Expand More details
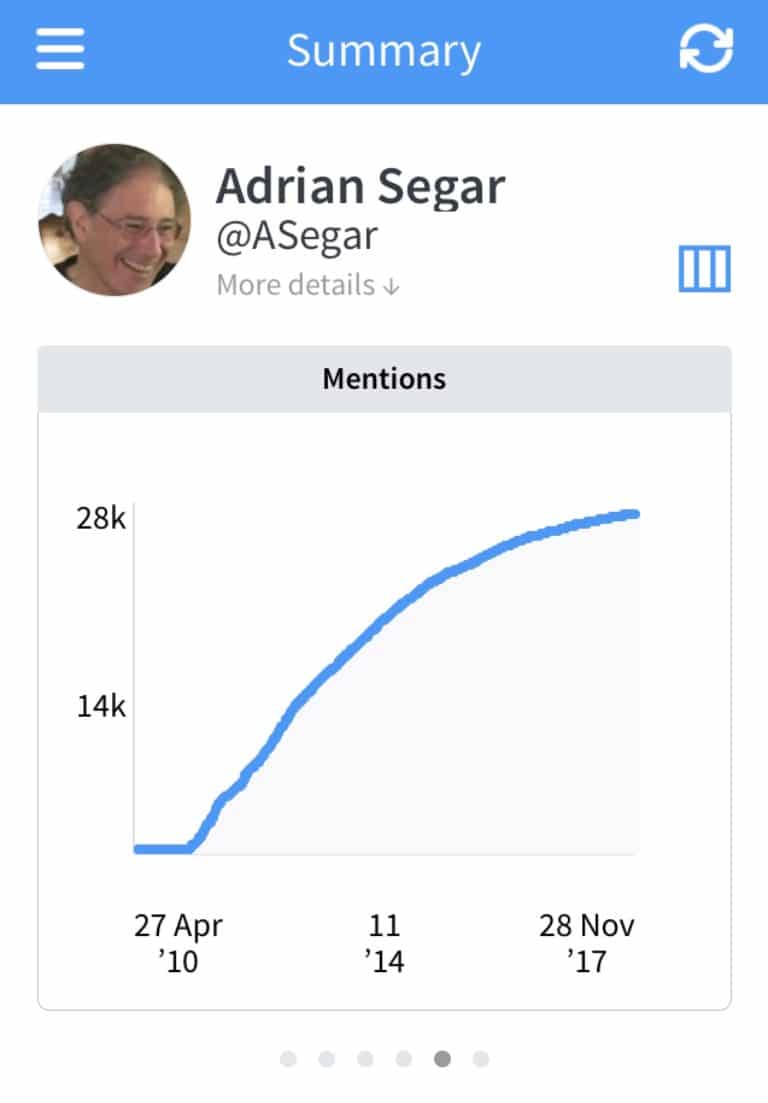Viewport: 768px width, 1103px height. (x=308, y=285)
